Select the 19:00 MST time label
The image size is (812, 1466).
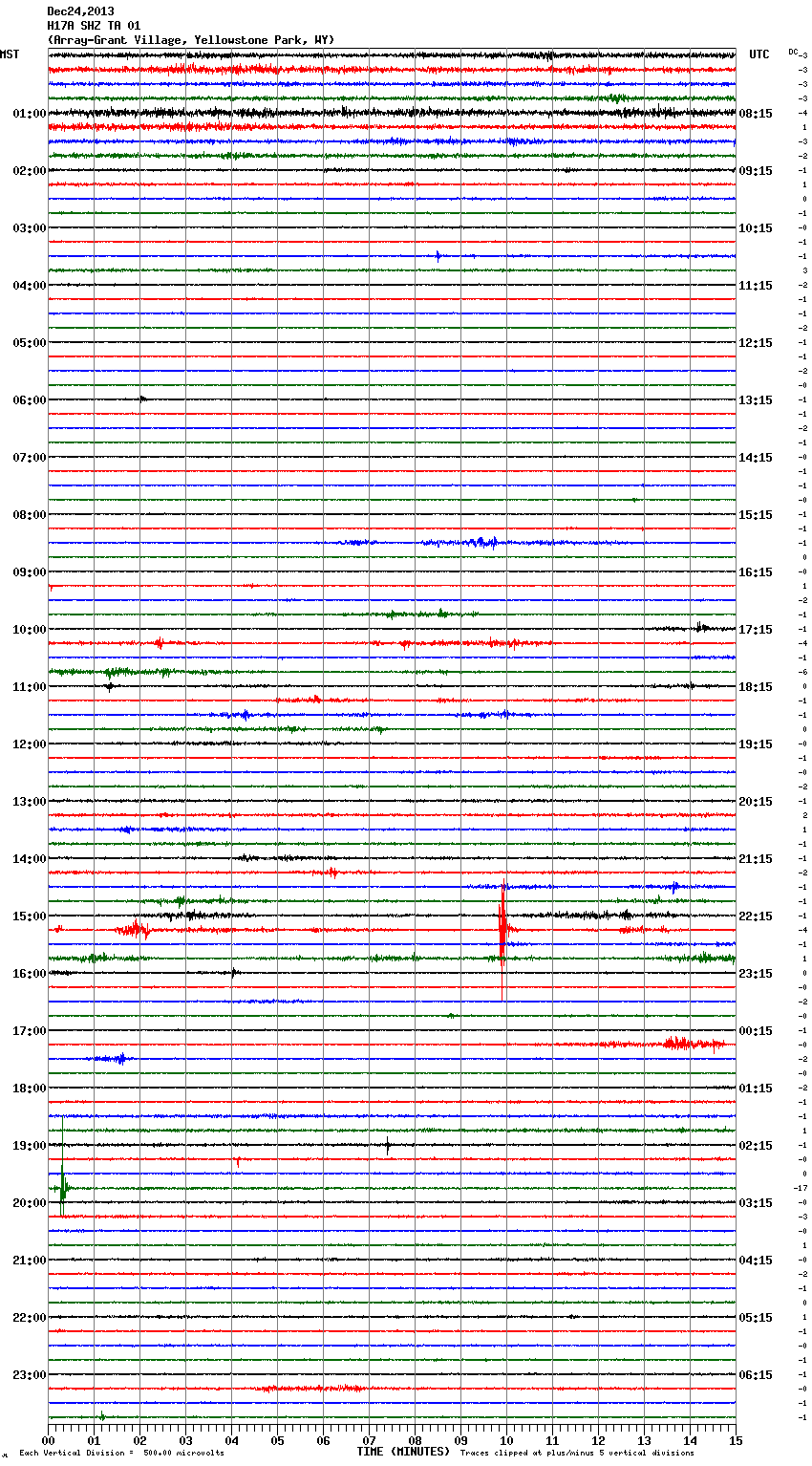click(x=30, y=1146)
